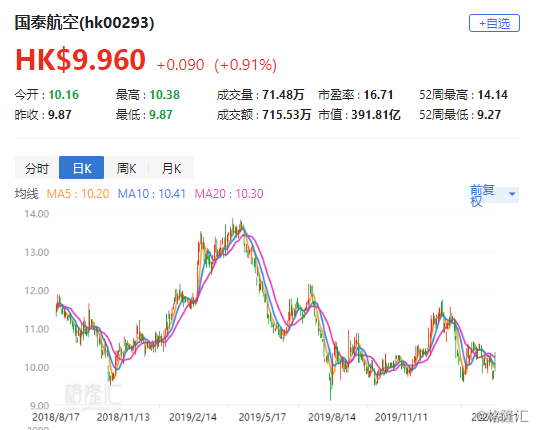Click the 均线 label above chart
The height and width of the screenshot is (430, 536).
(x=26, y=194)
